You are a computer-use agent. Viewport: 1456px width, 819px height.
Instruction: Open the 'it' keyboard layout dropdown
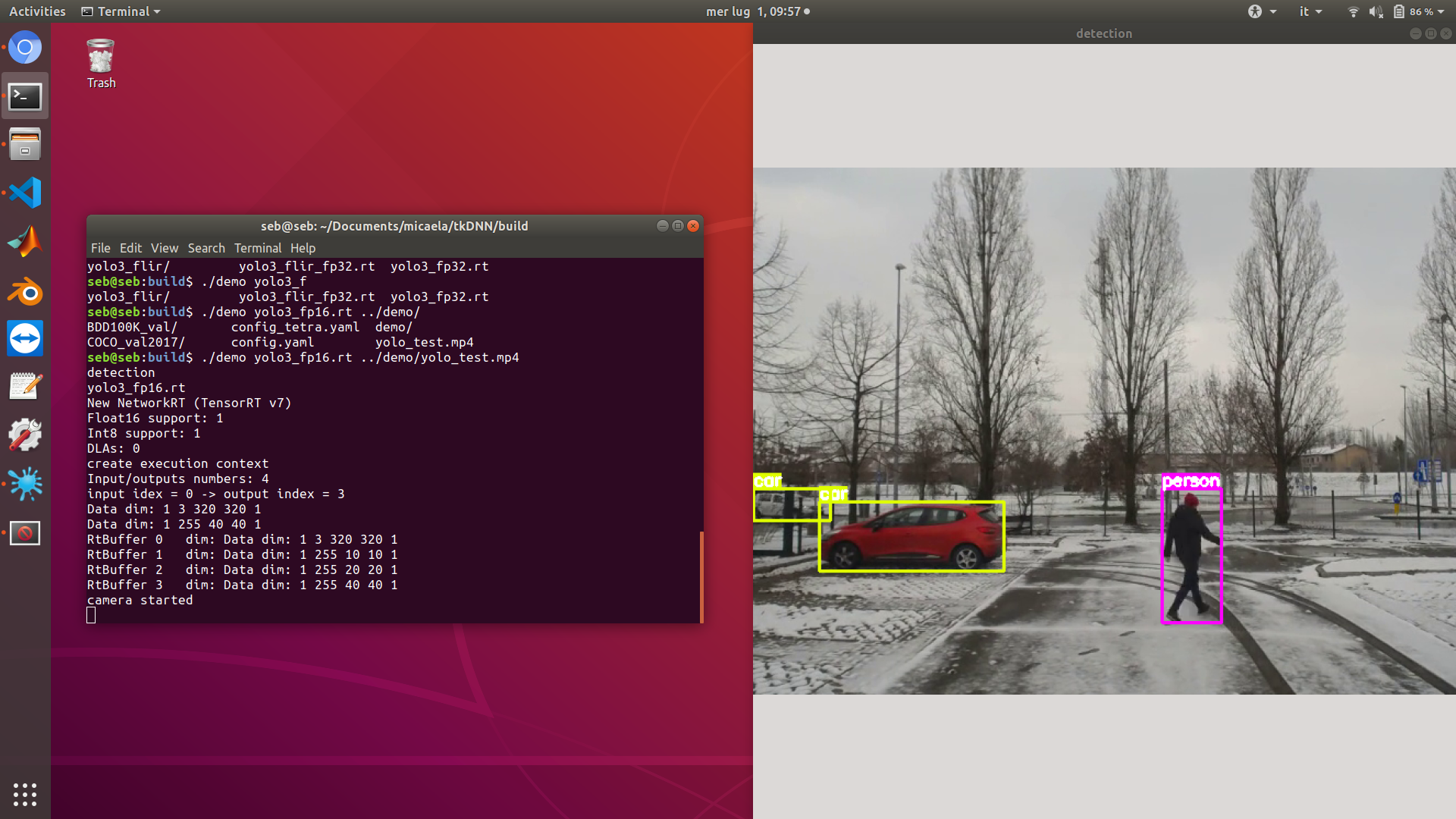coord(1310,11)
